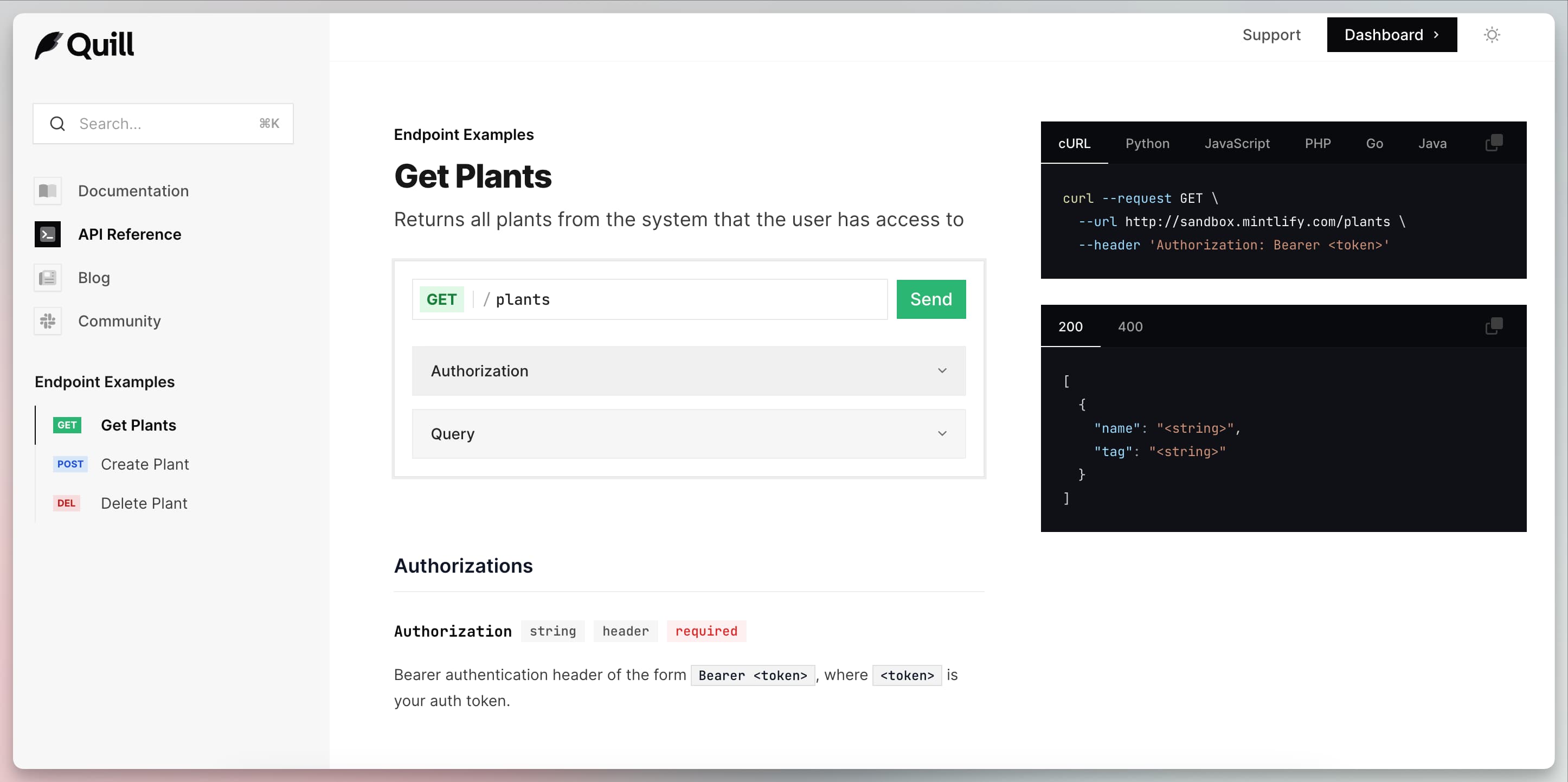Copy the 200 response example
The width and height of the screenshot is (1568, 782).
[x=1494, y=326]
